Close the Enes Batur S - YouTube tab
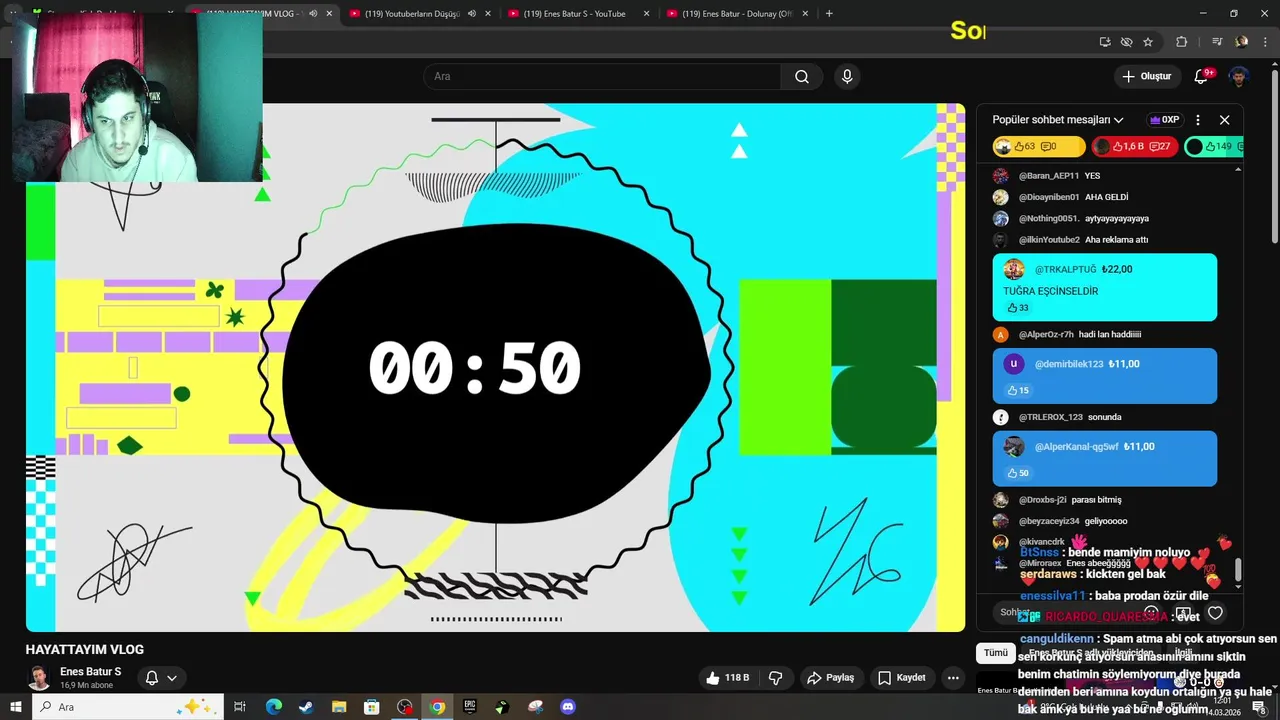Viewport: 1280px width, 720px height. 646,14
